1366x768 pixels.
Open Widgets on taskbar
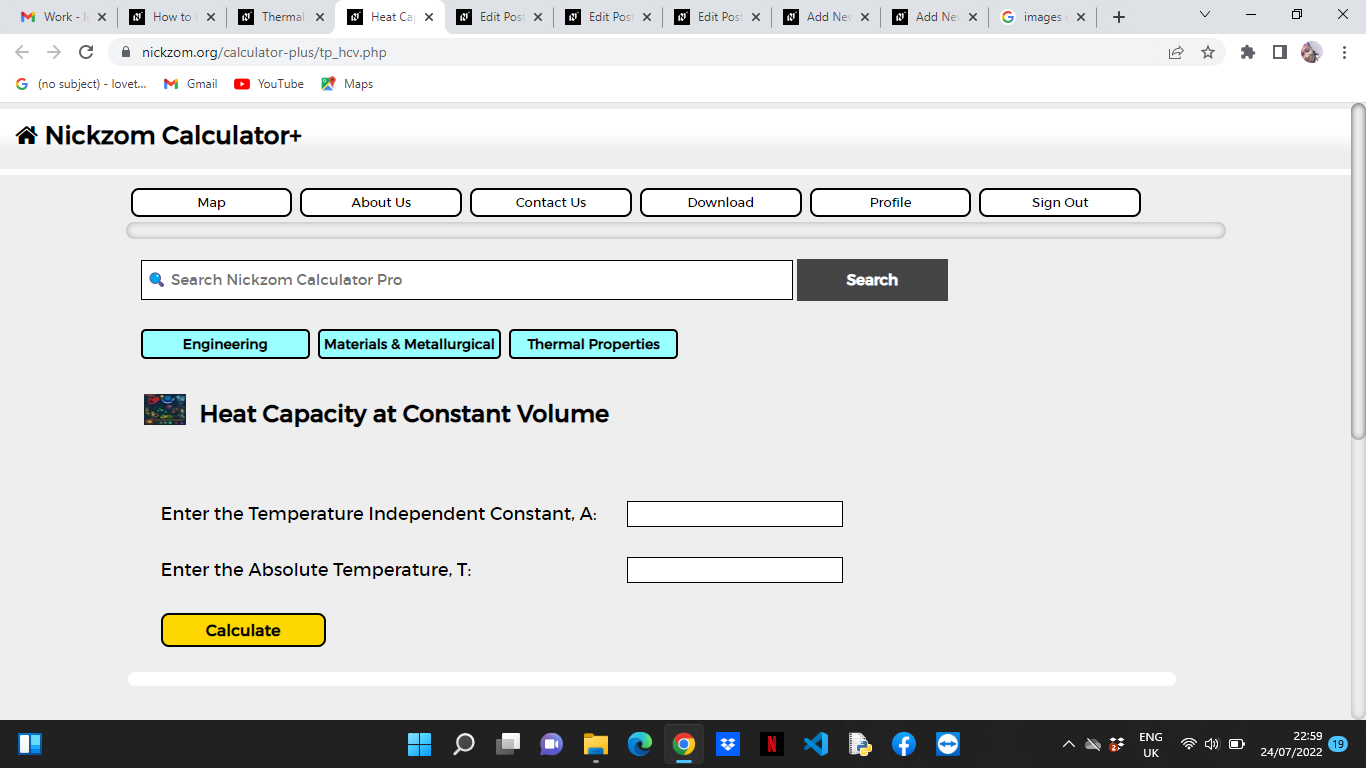(x=30, y=744)
